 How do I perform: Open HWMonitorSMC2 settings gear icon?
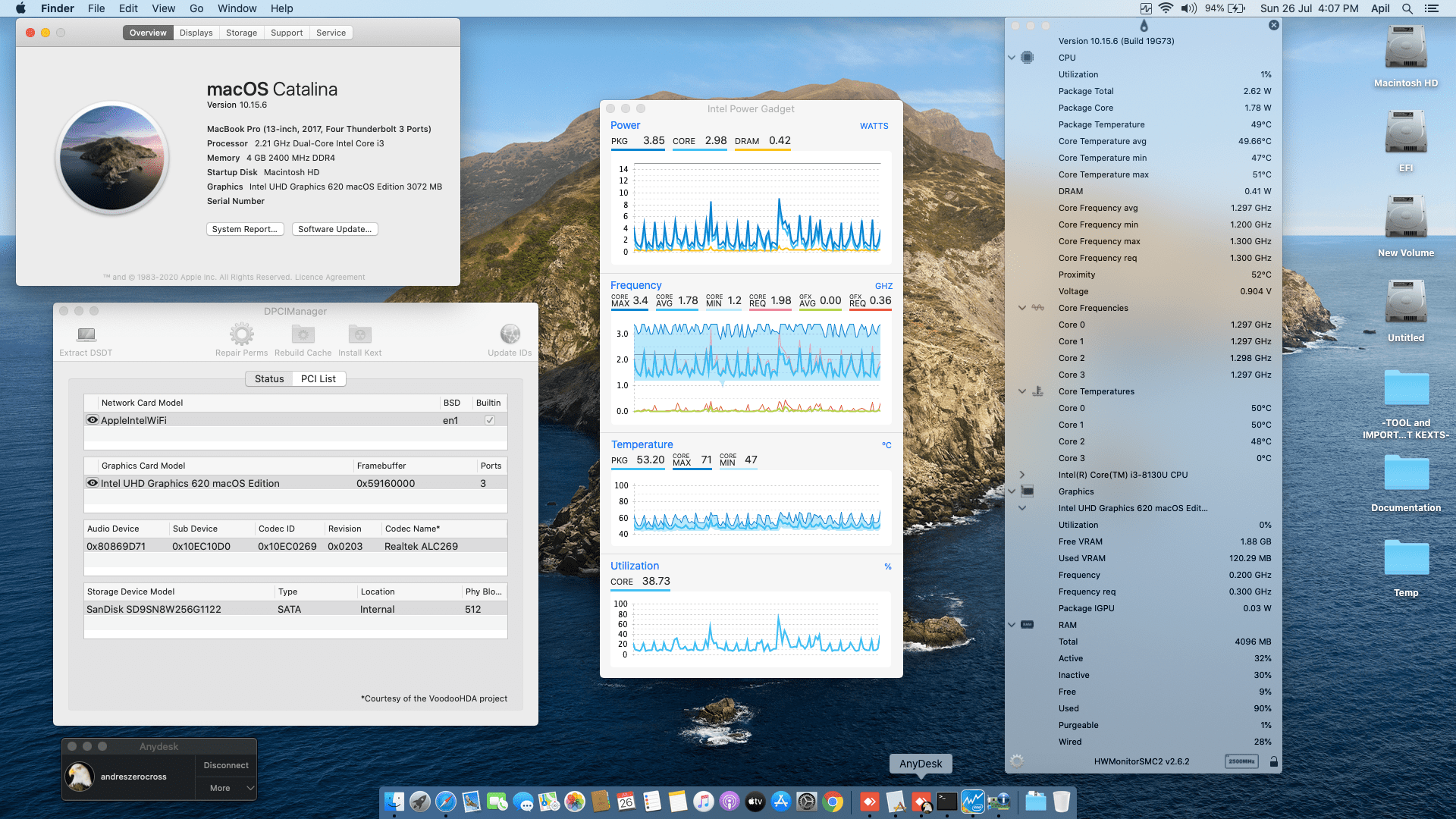point(1017,761)
